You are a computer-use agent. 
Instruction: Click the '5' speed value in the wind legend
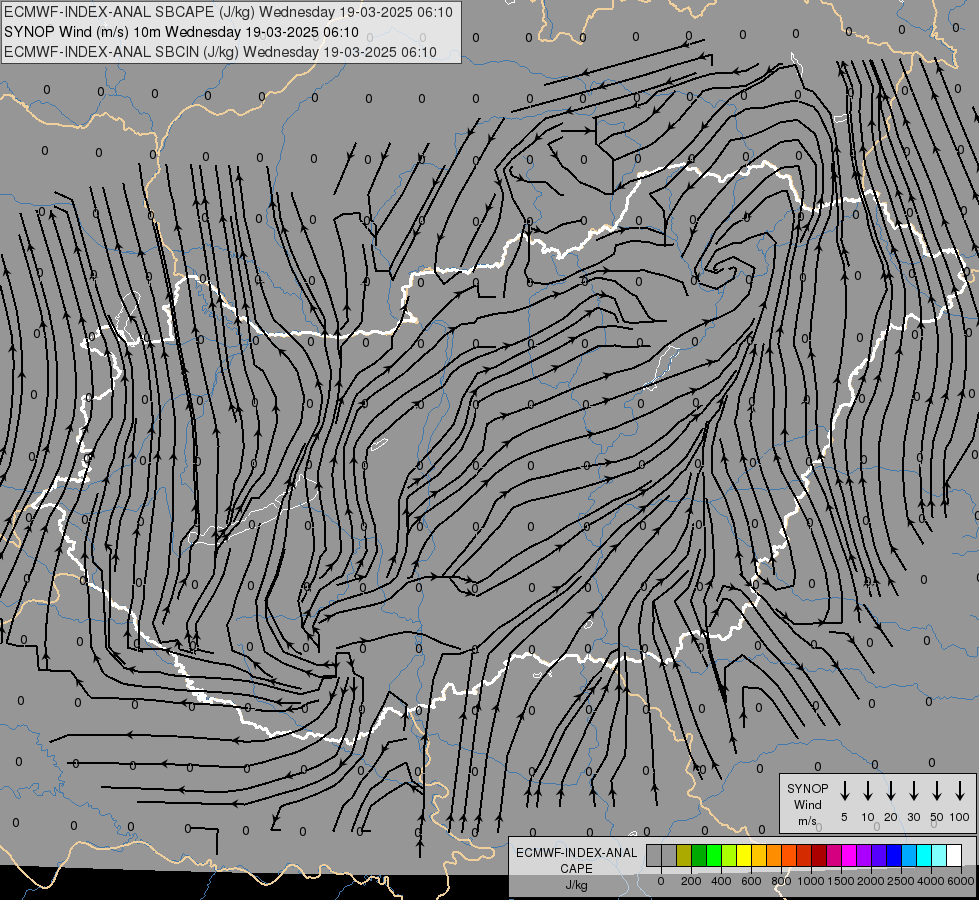[x=844, y=817]
